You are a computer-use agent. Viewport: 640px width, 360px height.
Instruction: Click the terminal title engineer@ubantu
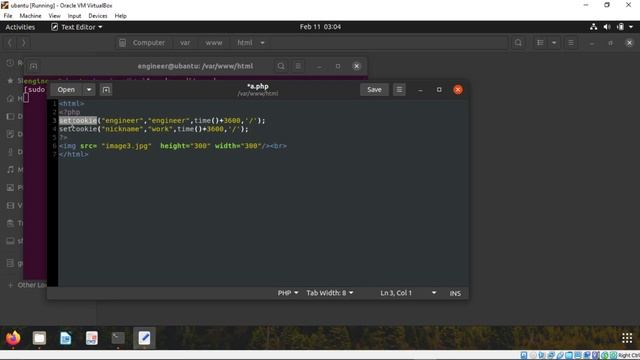click(195, 66)
